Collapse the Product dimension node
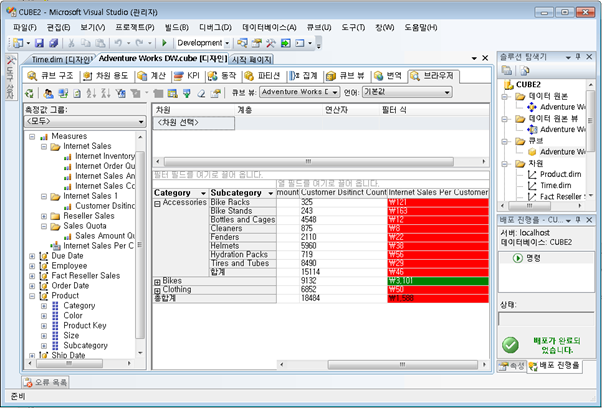The height and width of the screenshot is (408, 602). coord(32,296)
